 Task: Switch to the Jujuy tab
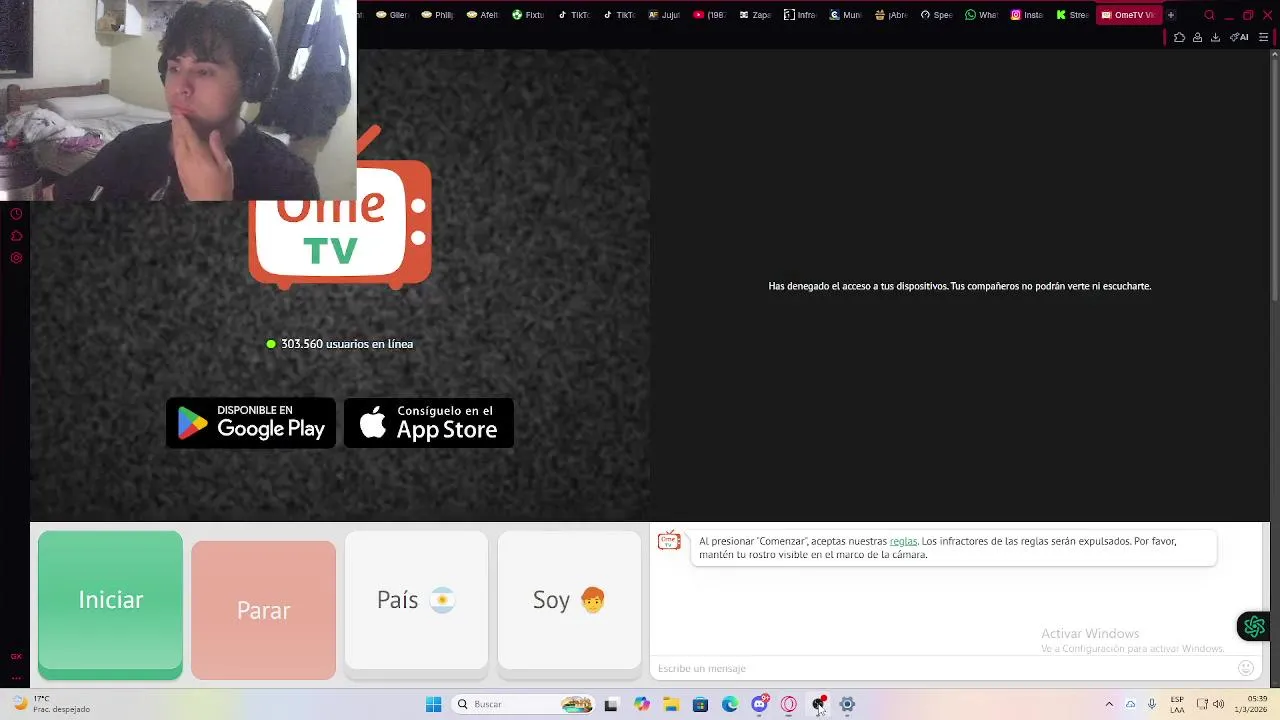(664, 15)
